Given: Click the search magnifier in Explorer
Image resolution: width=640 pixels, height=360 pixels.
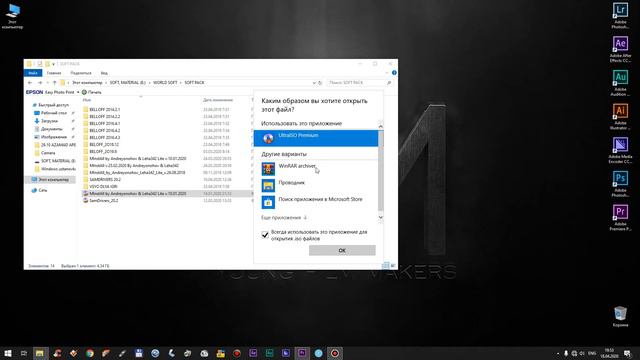Looking at the screenshot, I should click(x=389, y=83).
